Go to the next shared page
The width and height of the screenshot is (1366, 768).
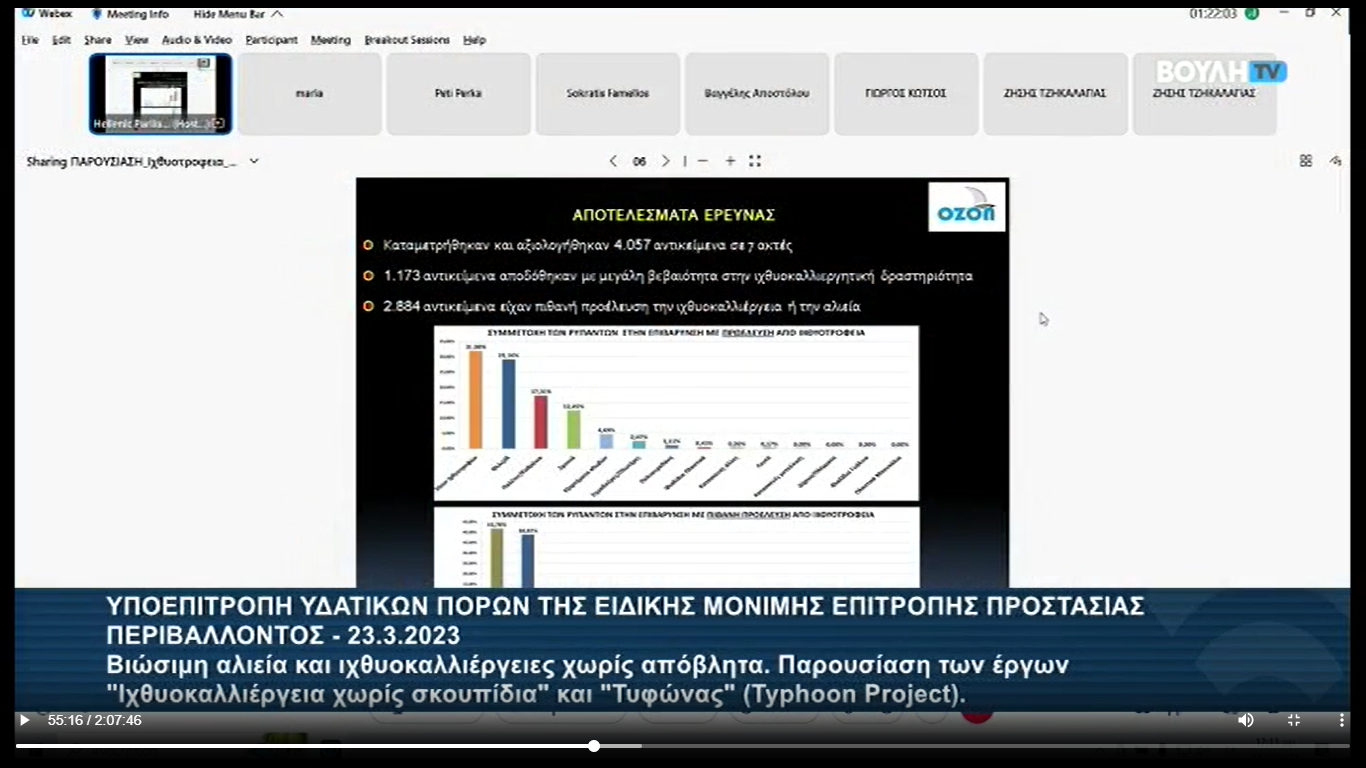[x=666, y=161]
